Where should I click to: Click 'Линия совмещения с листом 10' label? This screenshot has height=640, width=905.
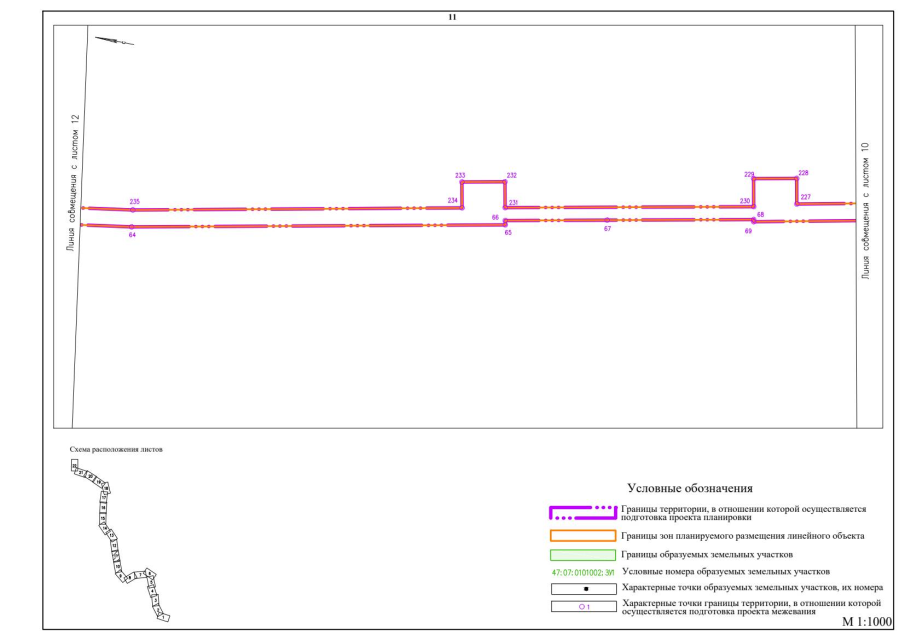point(866,211)
